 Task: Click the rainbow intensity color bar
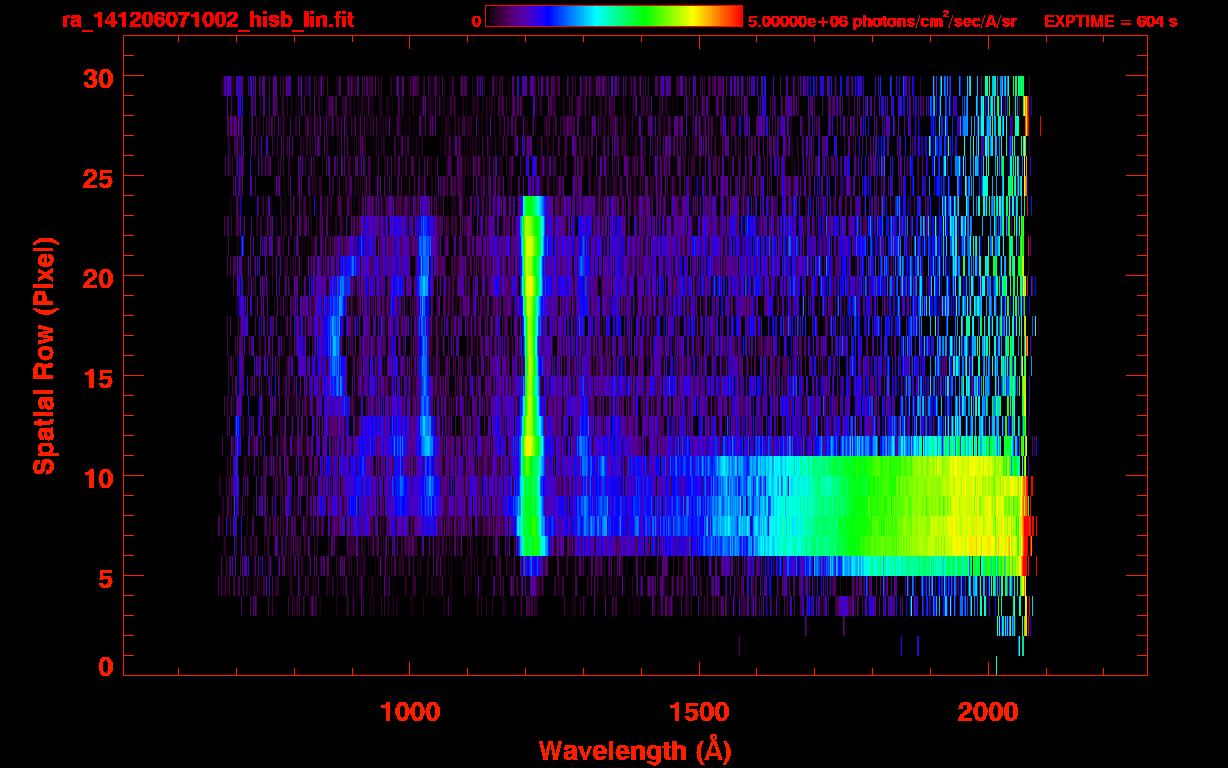(614, 16)
